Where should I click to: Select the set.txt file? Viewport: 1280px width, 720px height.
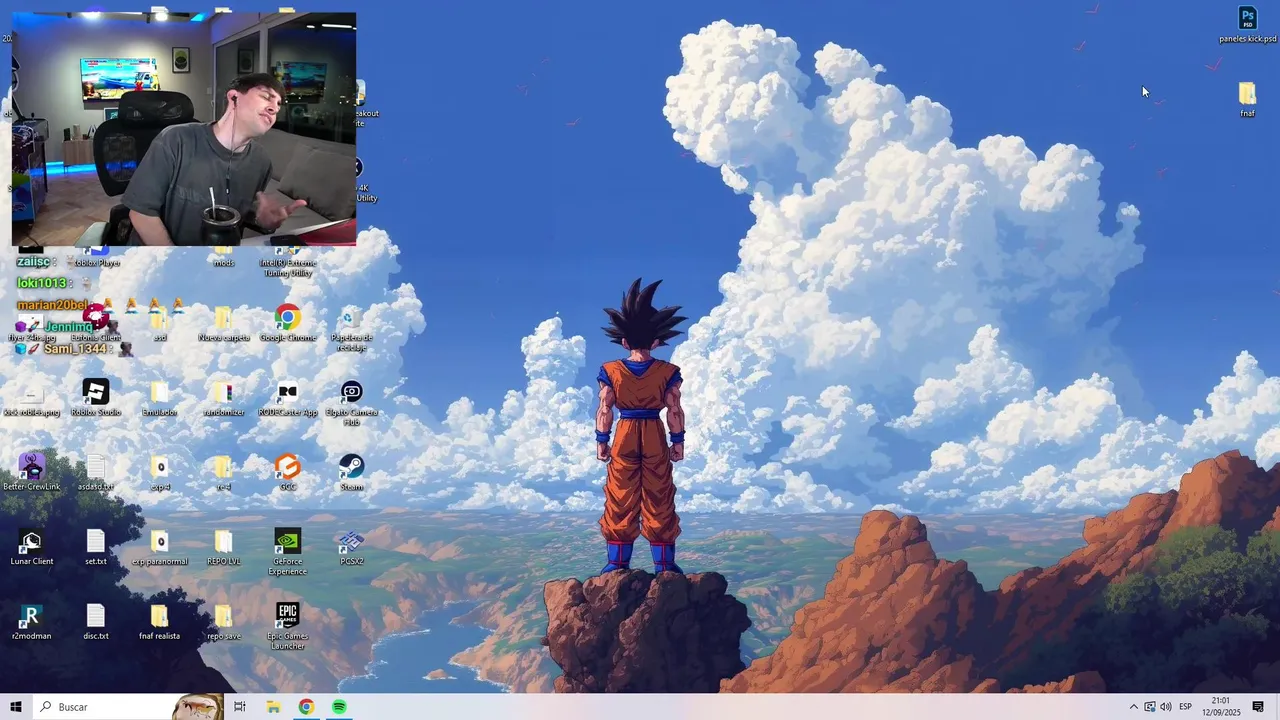coord(96,548)
